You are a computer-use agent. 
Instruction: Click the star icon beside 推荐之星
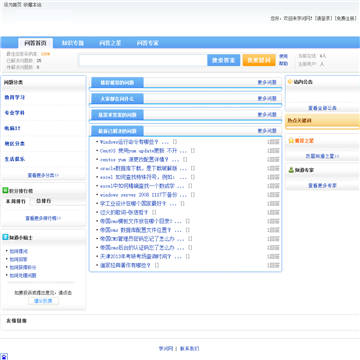tap(291, 140)
